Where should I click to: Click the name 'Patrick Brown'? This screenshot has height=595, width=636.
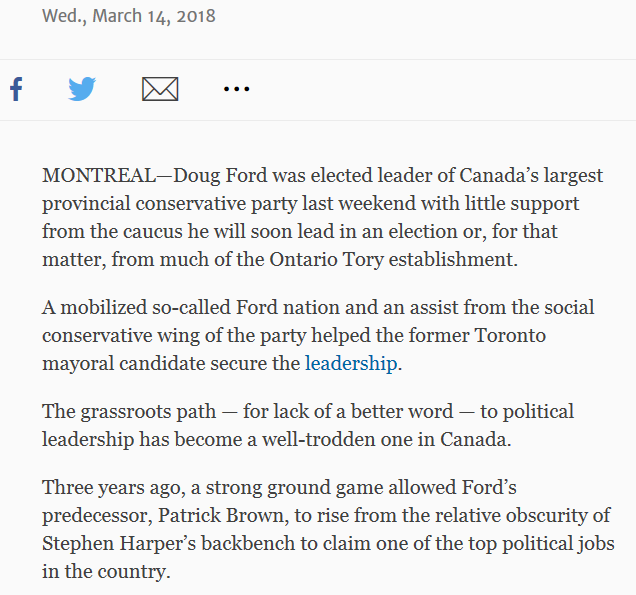click(223, 516)
